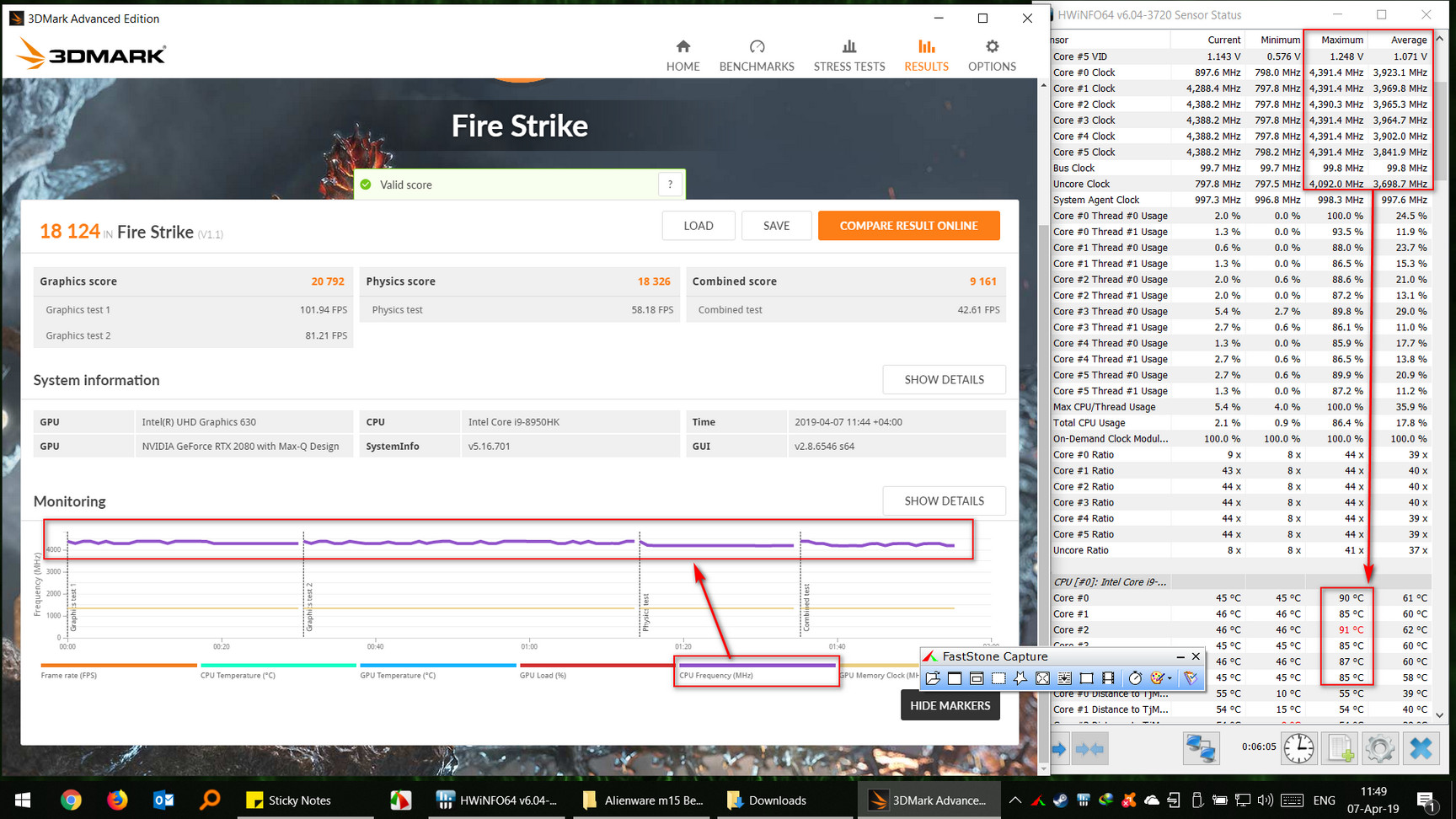
Task: Select Uncore Ratio row in HWiNFO
Action: click(1241, 550)
